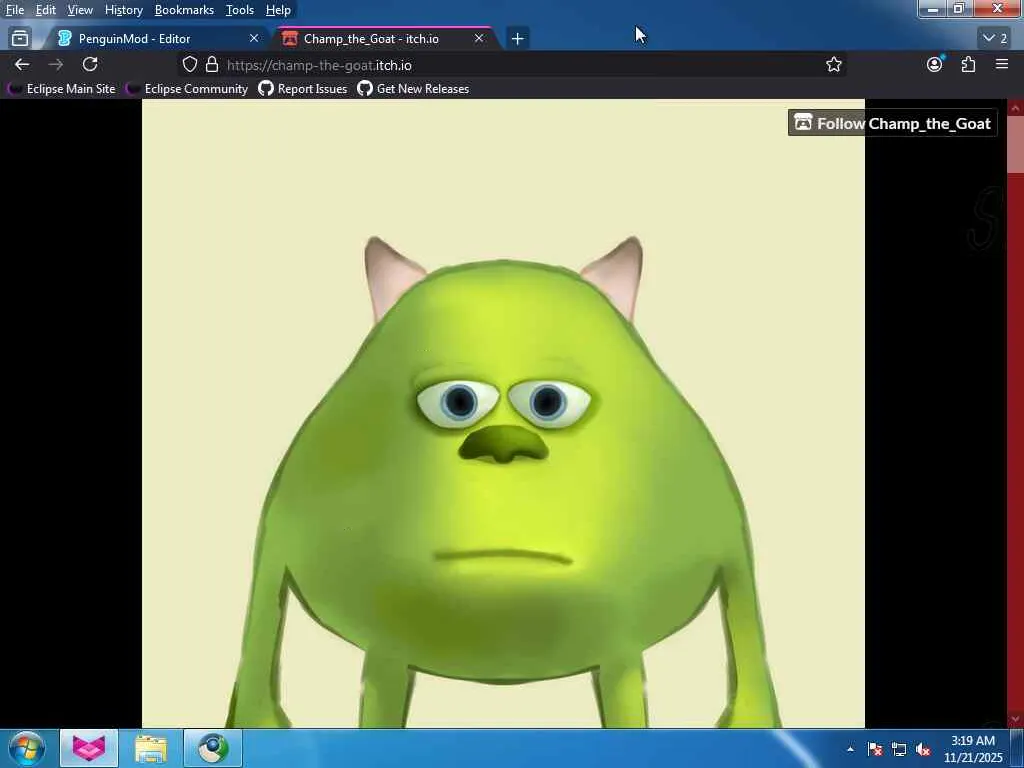Viewport: 1024px width, 768px height.
Task: Open the clock showing 3:19 AM
Action: click(972, 749)
